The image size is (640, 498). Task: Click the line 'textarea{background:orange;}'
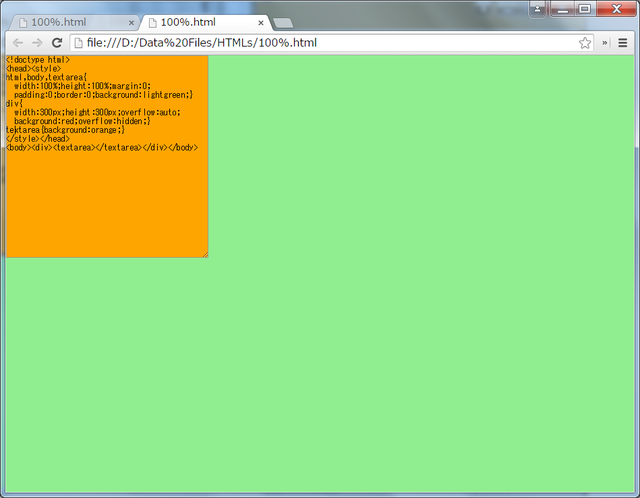coord(66,130)
